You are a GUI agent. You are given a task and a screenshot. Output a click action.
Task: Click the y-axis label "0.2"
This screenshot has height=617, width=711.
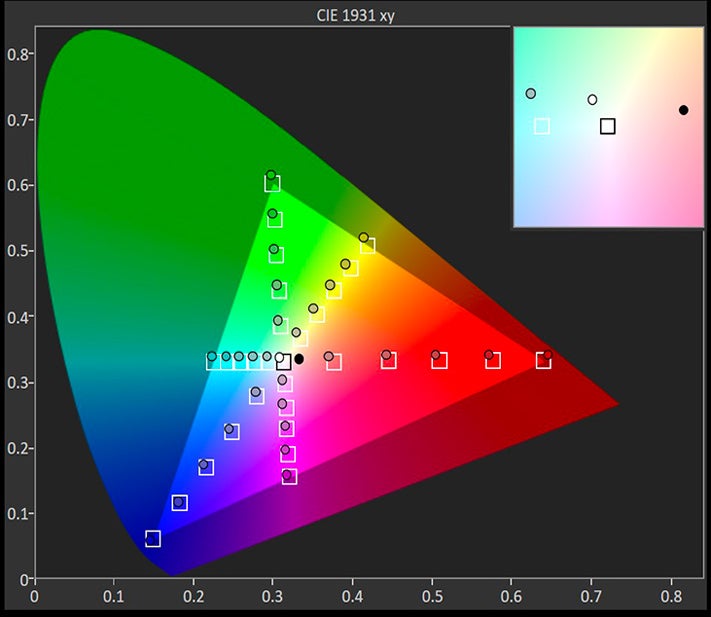click(x=16, y=448)
